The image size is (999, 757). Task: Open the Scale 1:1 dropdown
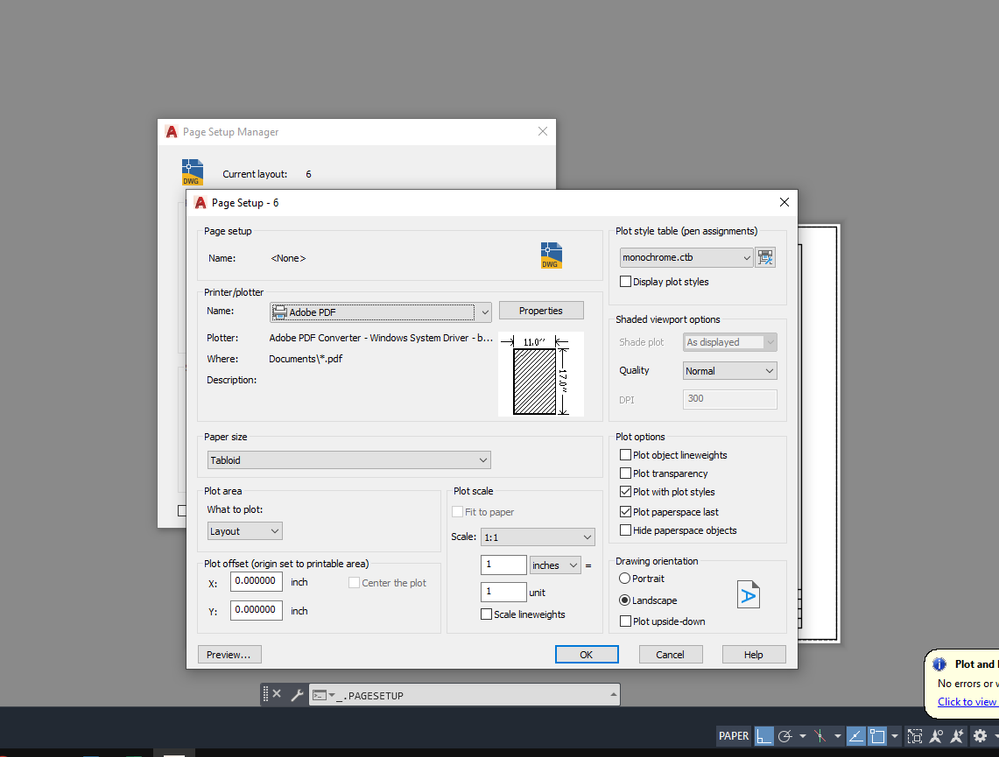pyautogui.click(x=538, y=537)
